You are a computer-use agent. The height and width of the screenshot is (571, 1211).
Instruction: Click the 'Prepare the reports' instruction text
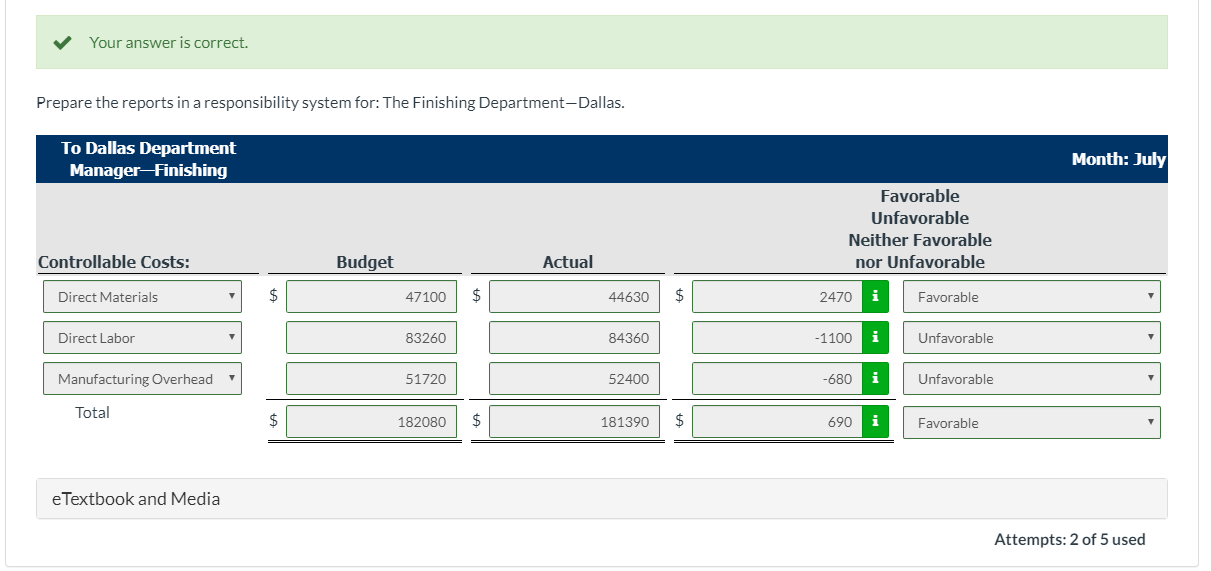pos(330,102)
